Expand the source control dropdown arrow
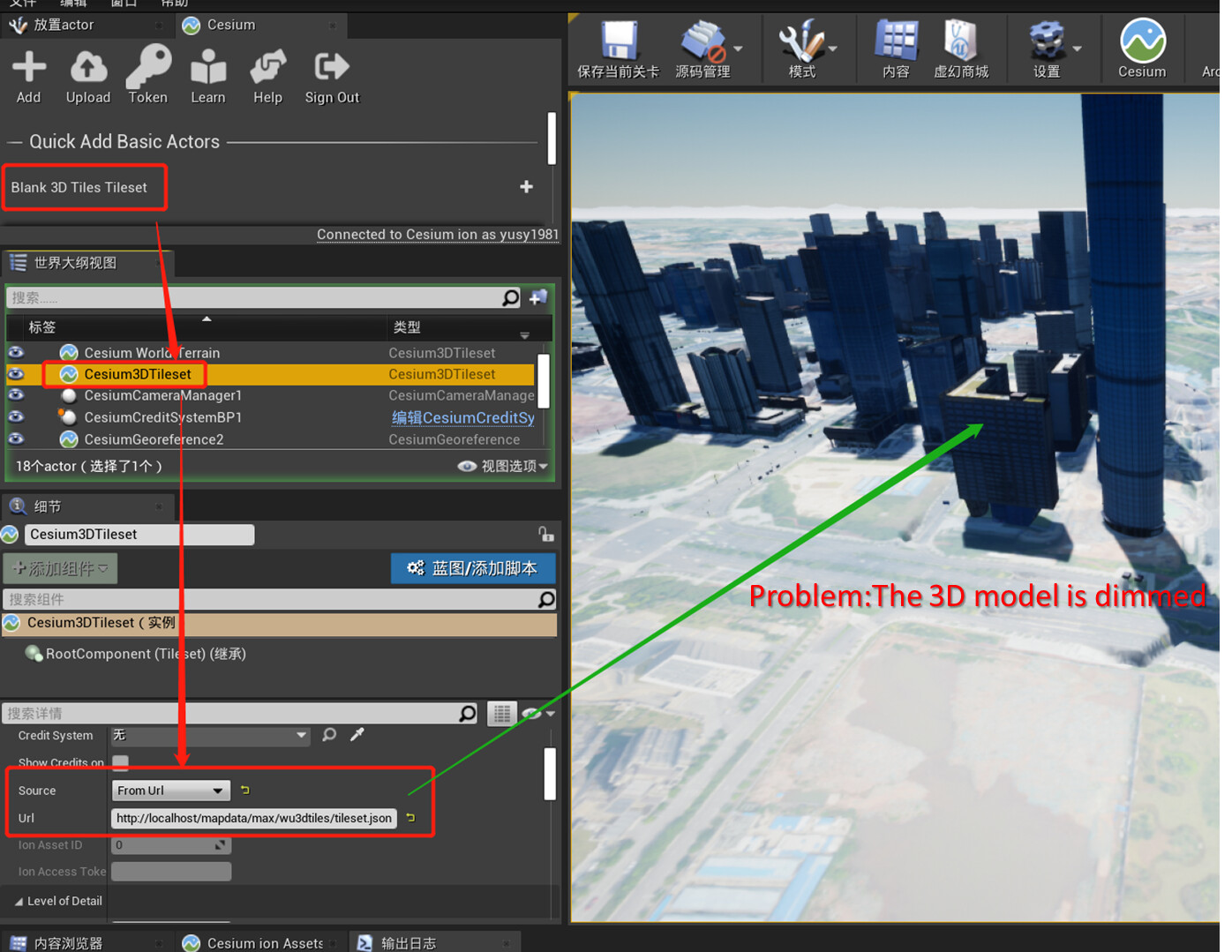Screen dimensions: 1232x952 739,49
